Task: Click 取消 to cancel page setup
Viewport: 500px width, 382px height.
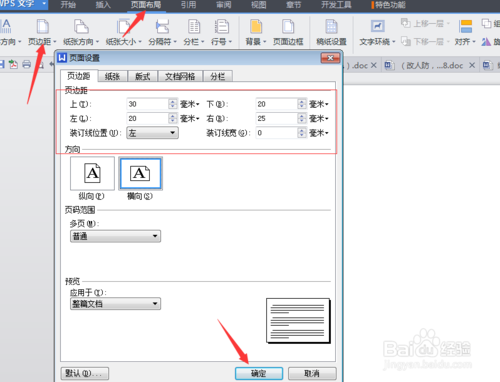Action: click(x=312, y=373)
